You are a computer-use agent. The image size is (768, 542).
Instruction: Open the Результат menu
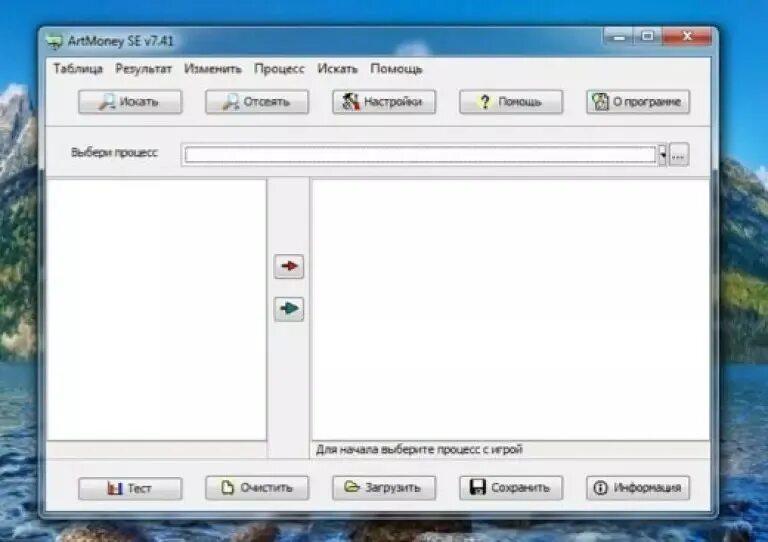144,69
